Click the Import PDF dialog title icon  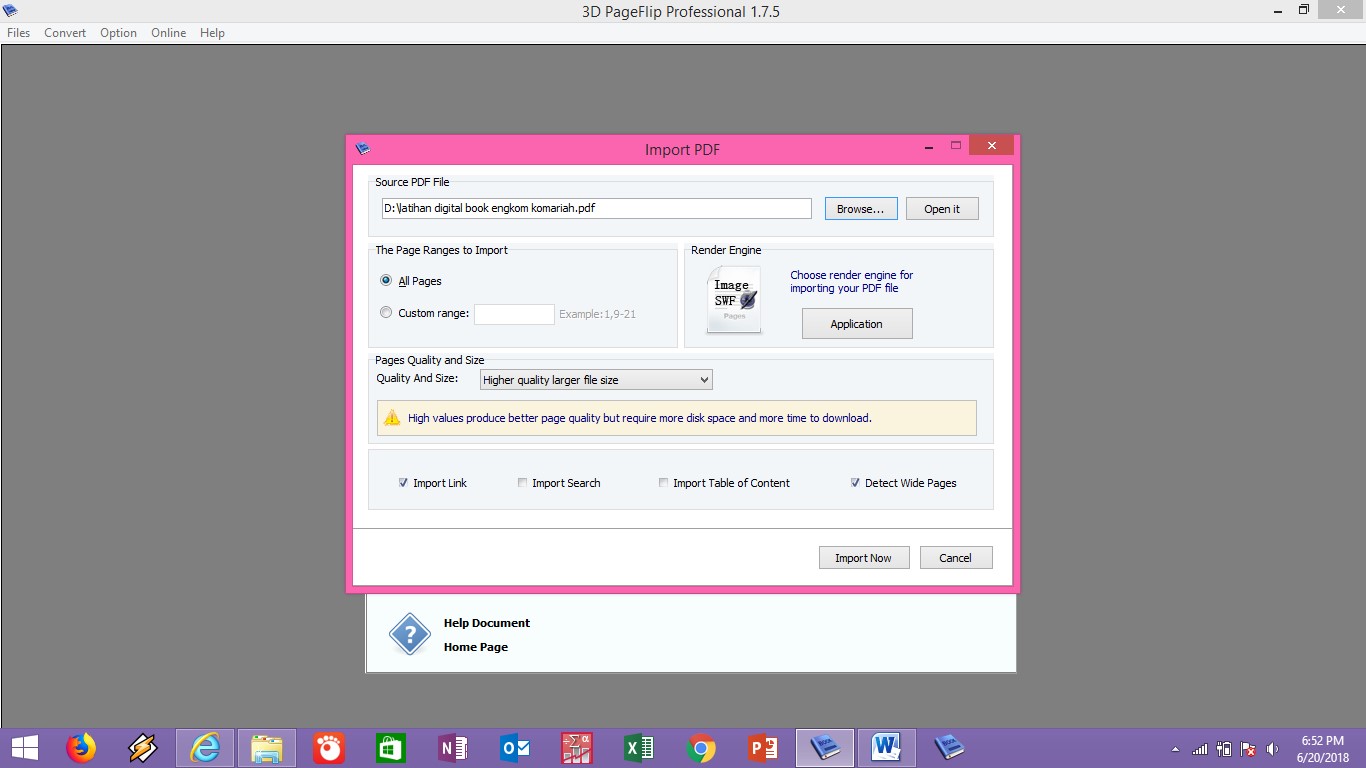(362, 149)
